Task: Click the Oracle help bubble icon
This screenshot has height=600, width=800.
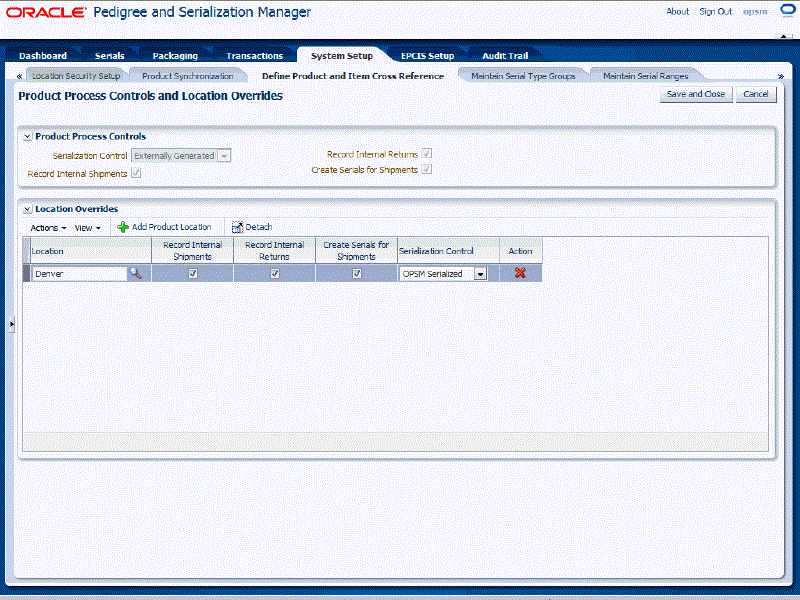Action: coord(788,10)
